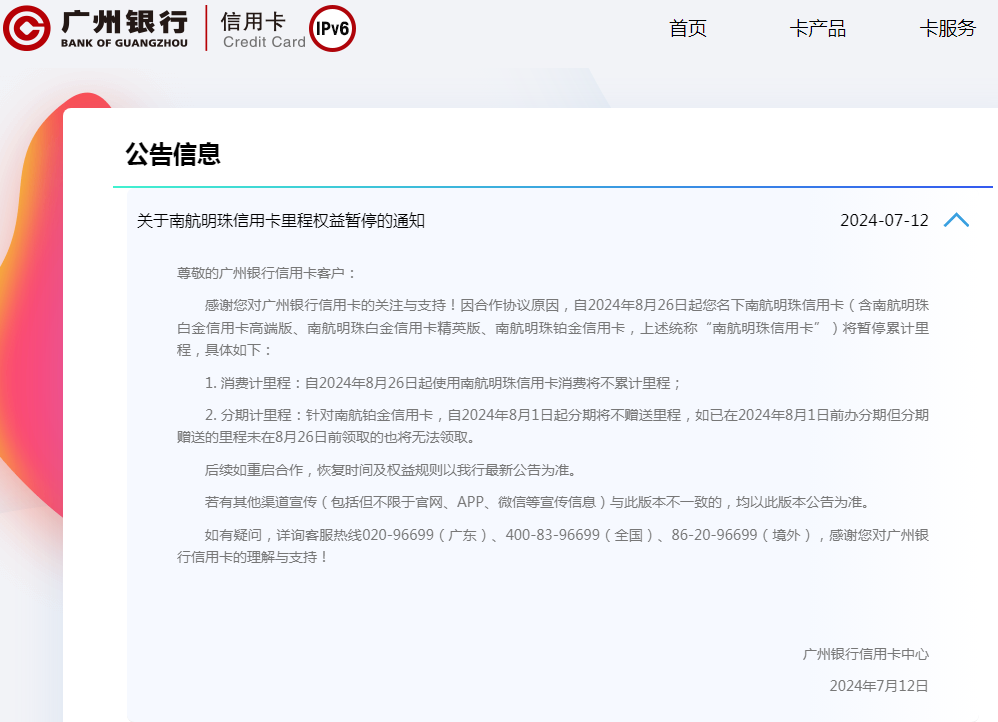Image resolution: width=998 pixels, height=722 pixels.
Task: Open the 卡服务 menu item
Action: 947,28
